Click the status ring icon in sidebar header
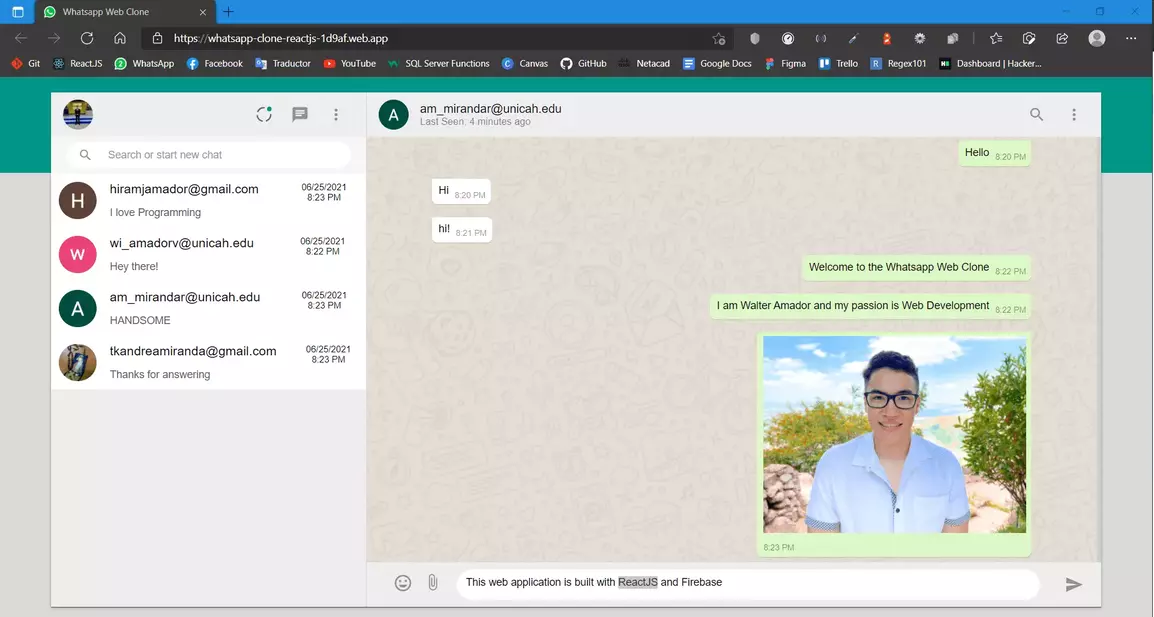 [x=264, y=115]
